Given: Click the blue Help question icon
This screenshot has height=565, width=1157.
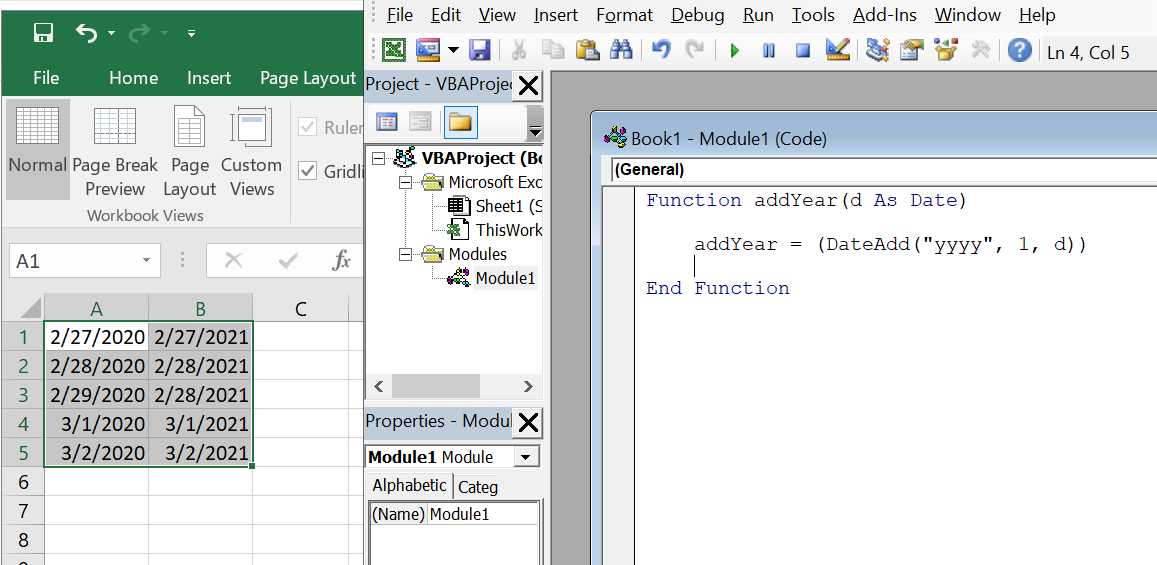Looking at the screenshot, I should coord(1019,50).
